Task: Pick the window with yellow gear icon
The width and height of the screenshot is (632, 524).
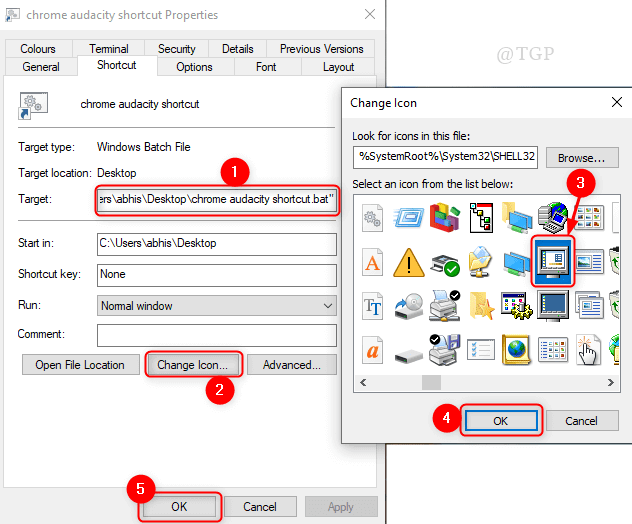Action: coord(516,306)
